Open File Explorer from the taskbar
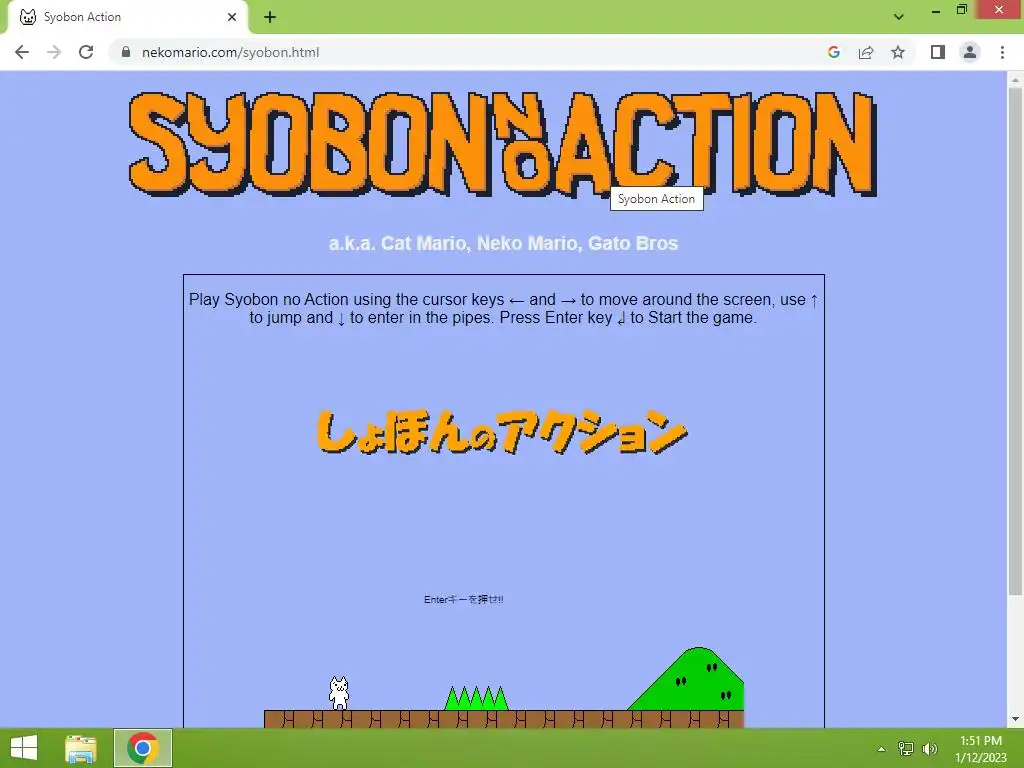 pyautogui.click(x=81, y=748)
